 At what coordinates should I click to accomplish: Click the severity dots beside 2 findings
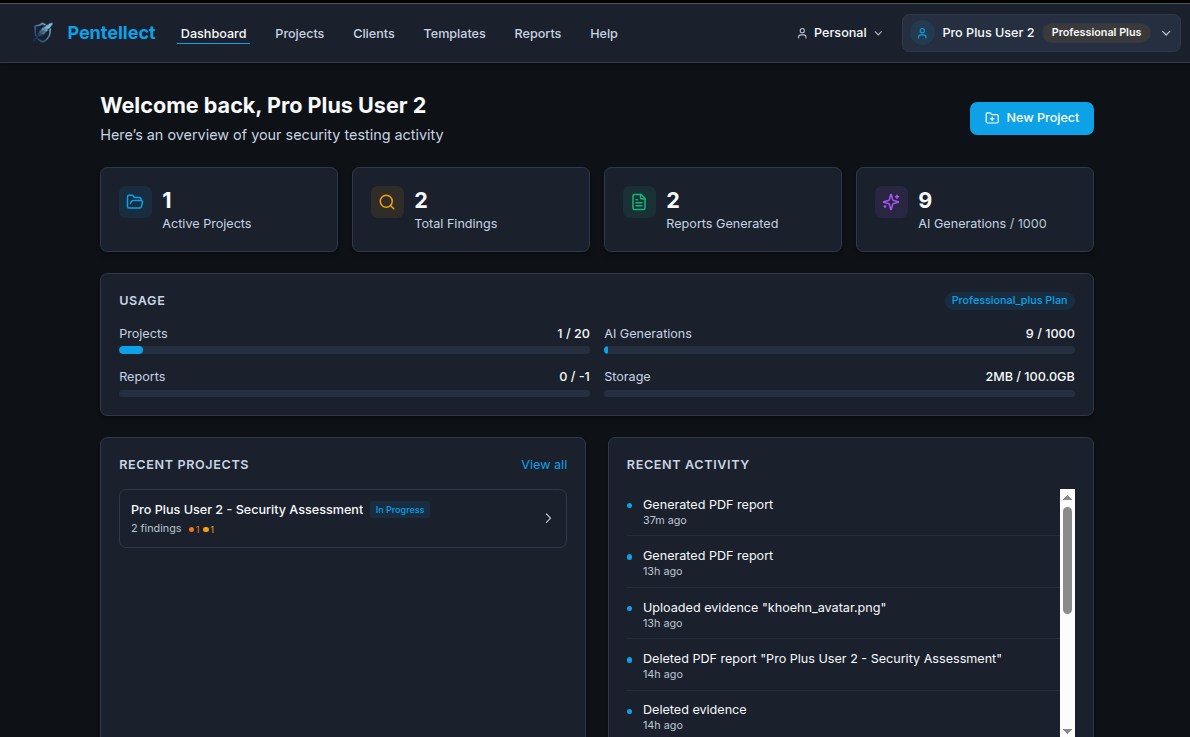(201, 529)
